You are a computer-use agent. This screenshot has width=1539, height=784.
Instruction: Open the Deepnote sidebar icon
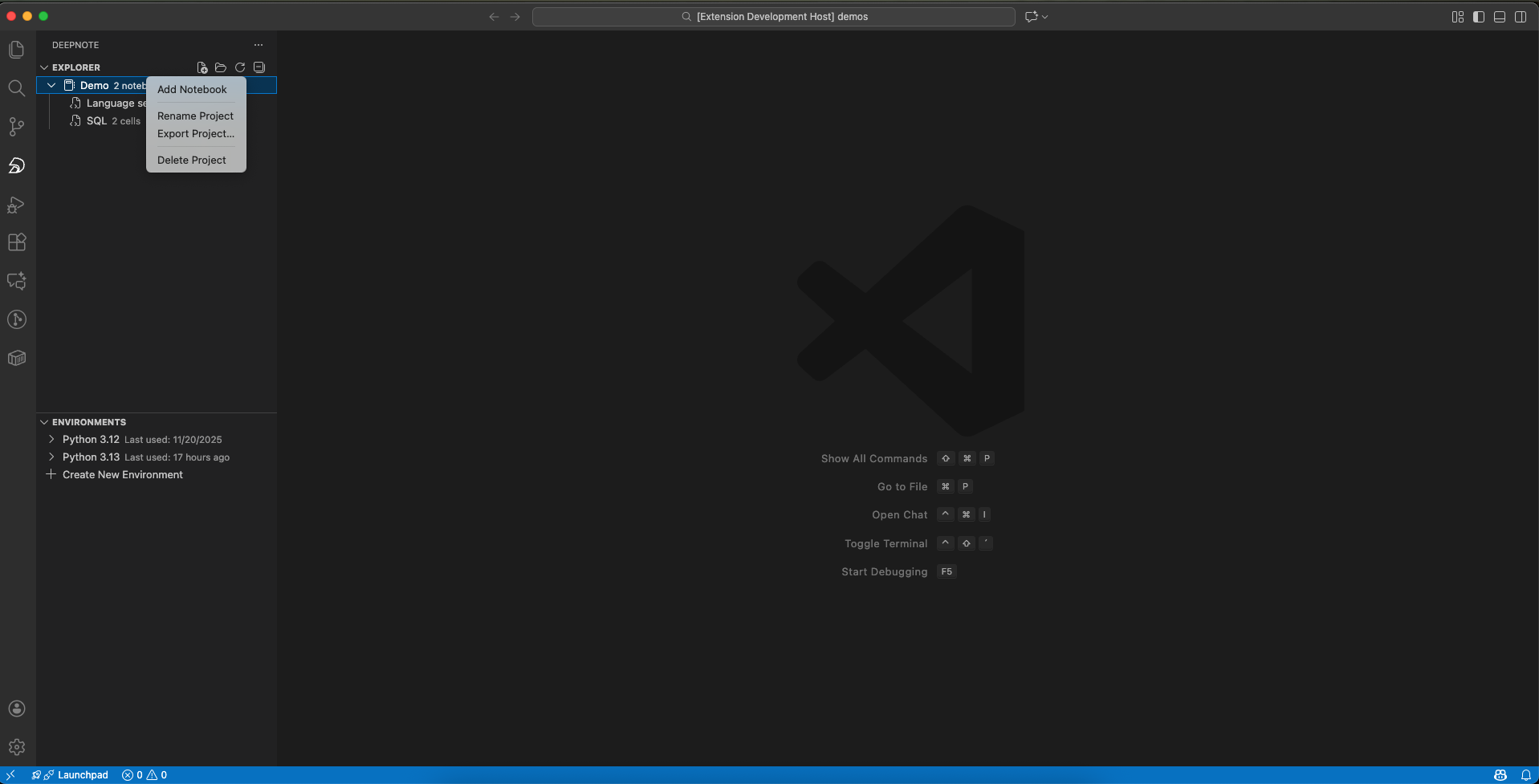(x=16, y=165)
